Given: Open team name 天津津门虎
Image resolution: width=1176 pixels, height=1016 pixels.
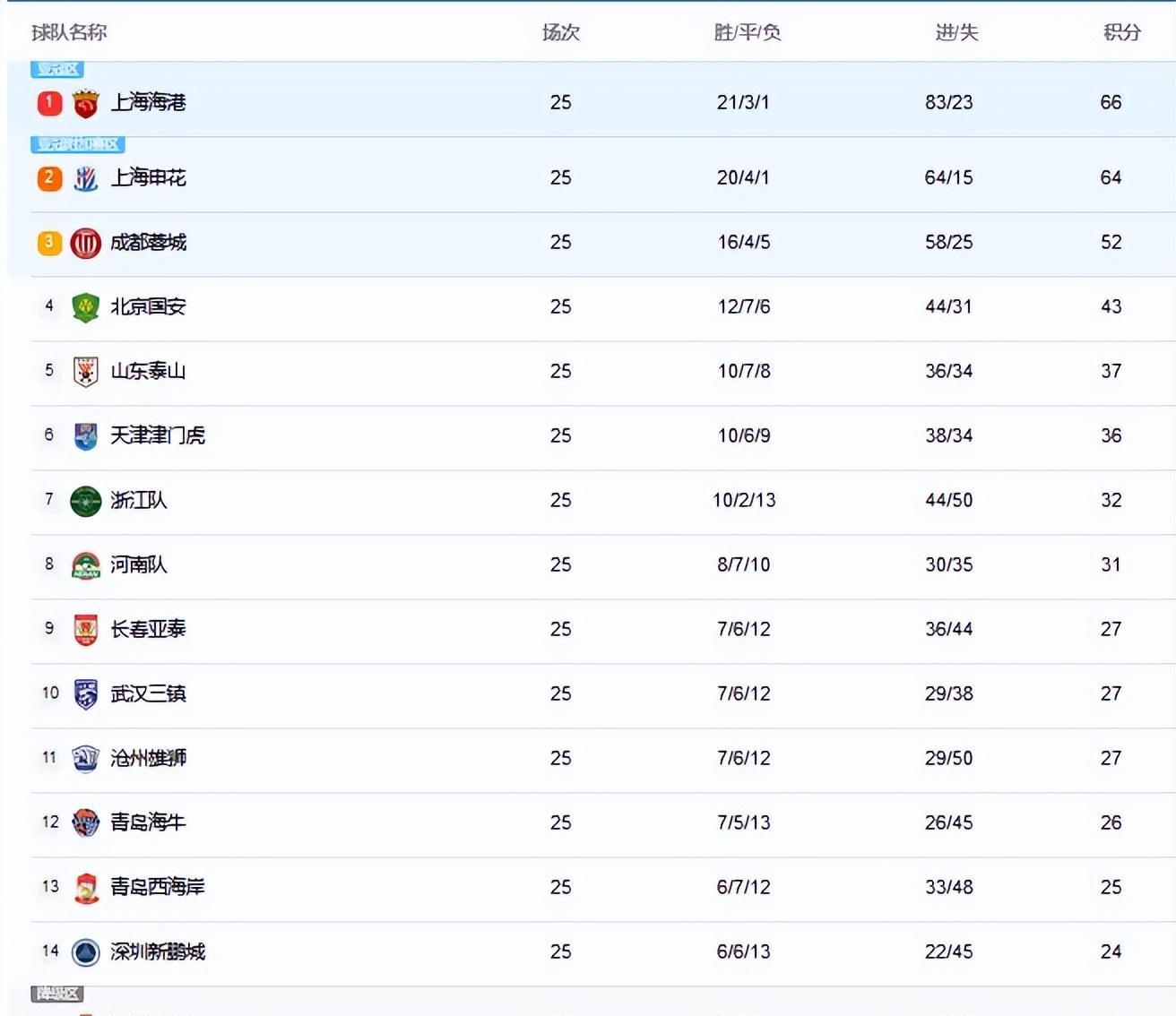Looking at the screenshot, I should 158,435.
